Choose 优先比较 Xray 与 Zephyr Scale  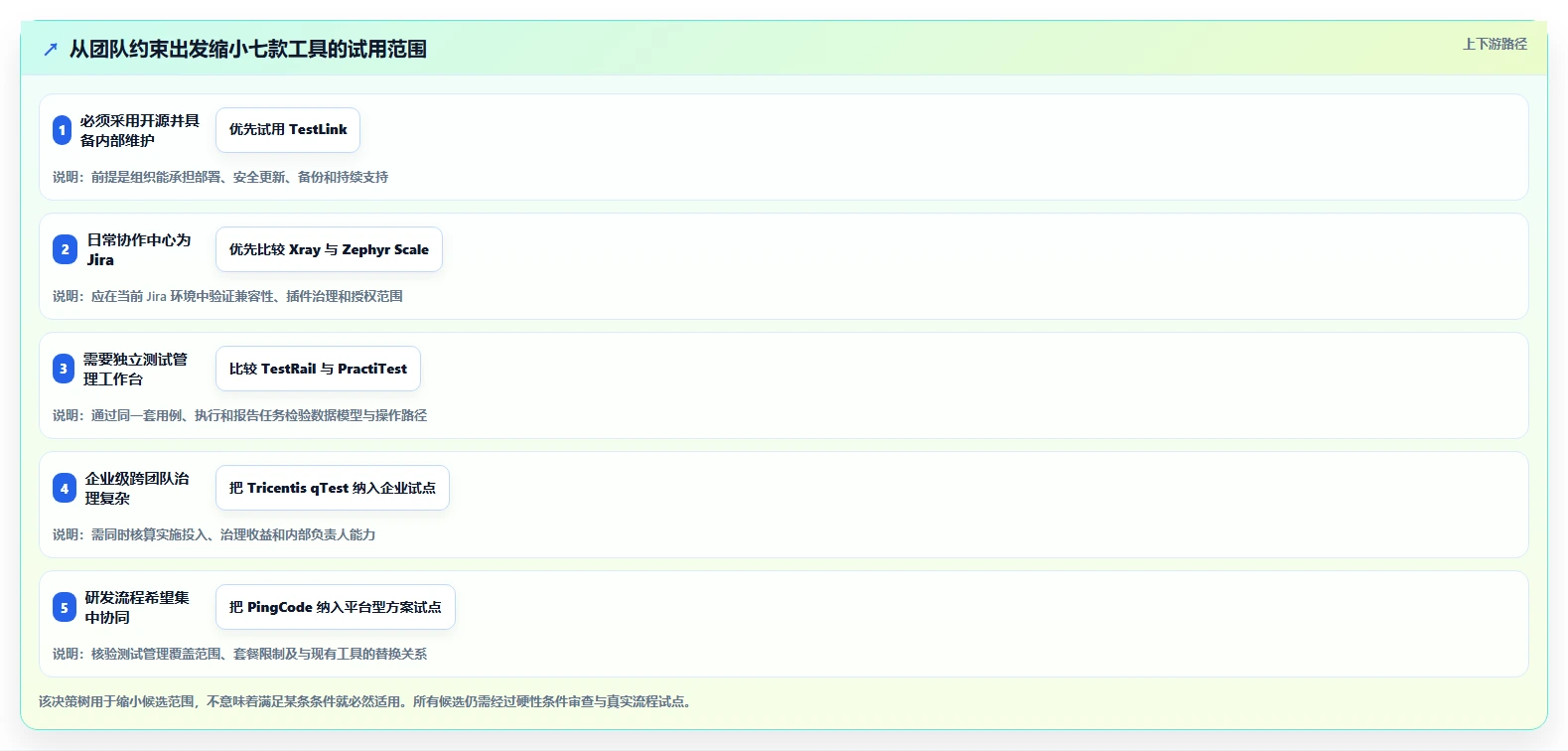click(329, 249)
